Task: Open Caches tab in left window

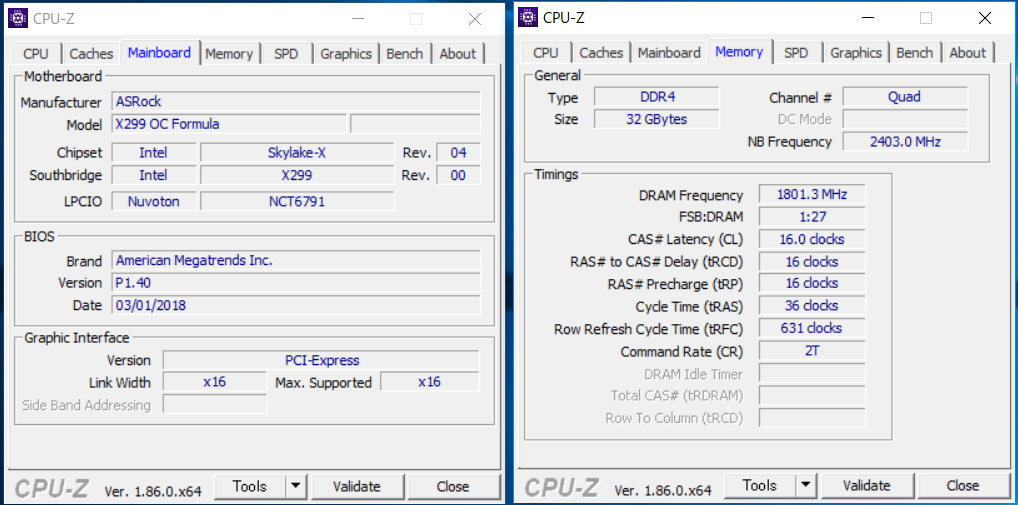Action: [x=92, y=54]
